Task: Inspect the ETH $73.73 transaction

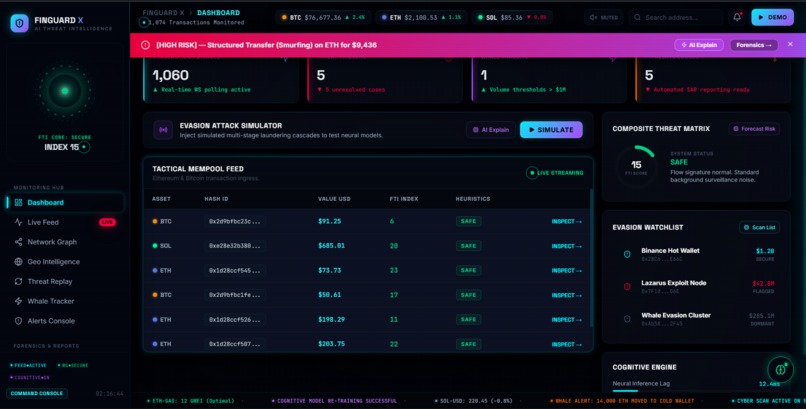Action: [x=566, y=271]
